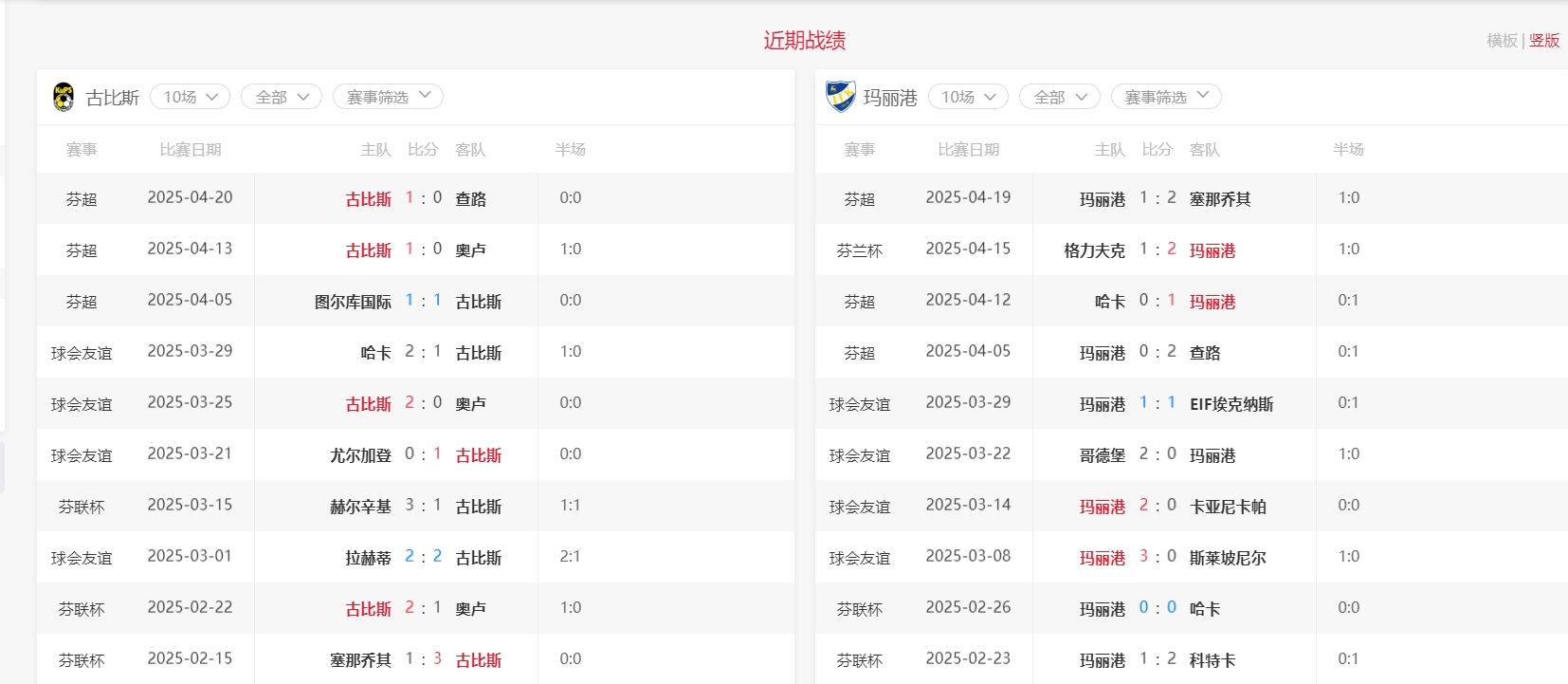
Task: Select 塞那乔其 in 玛丽港 2025-04-19 match
Action: pyautogui.click(x=1220, y=199)
